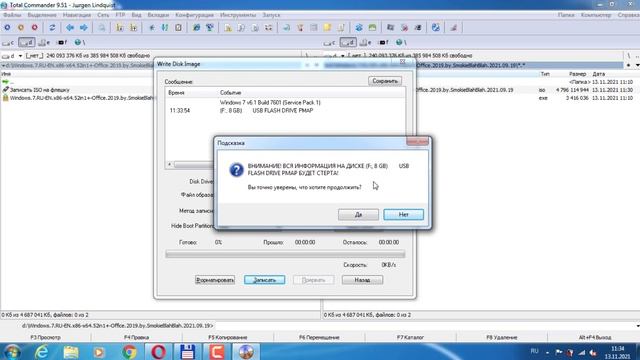This screenshot has width=640, height=360.
Task: Open the Файлы menu
Action: tap(12, 15)
